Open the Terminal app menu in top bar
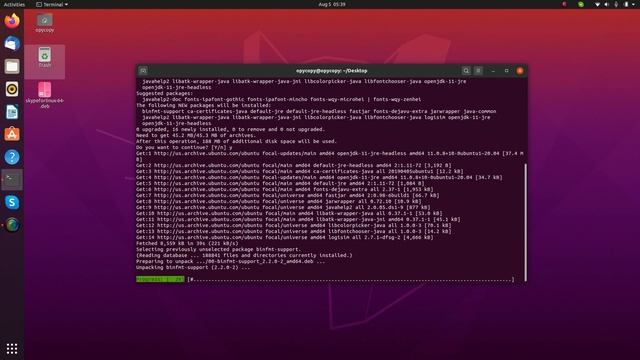Screen dimensions: 640x360 click(x=52, y=4)
